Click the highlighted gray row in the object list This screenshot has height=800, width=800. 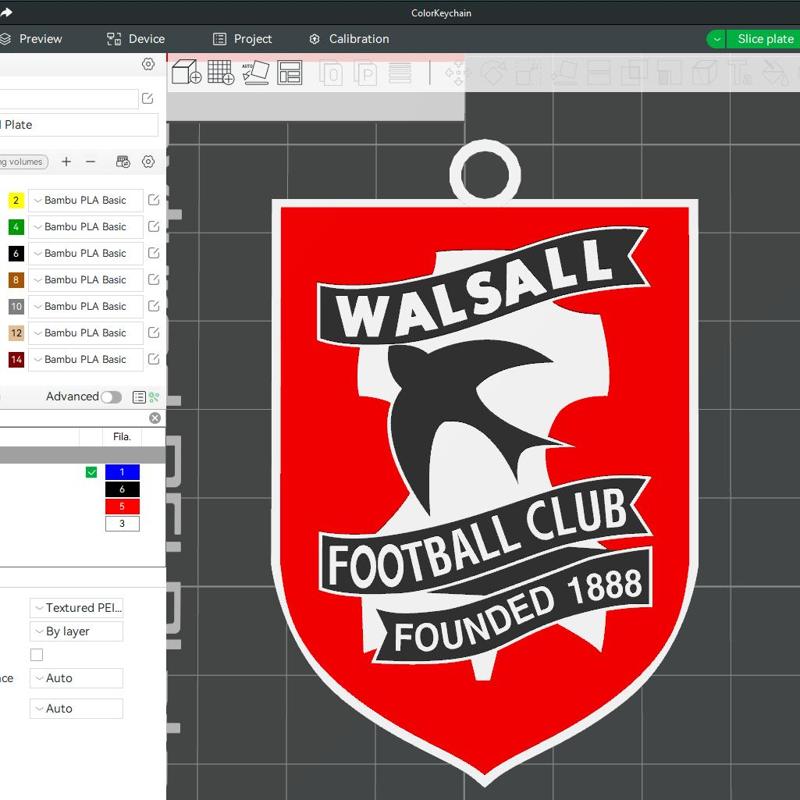coord(83,455)
